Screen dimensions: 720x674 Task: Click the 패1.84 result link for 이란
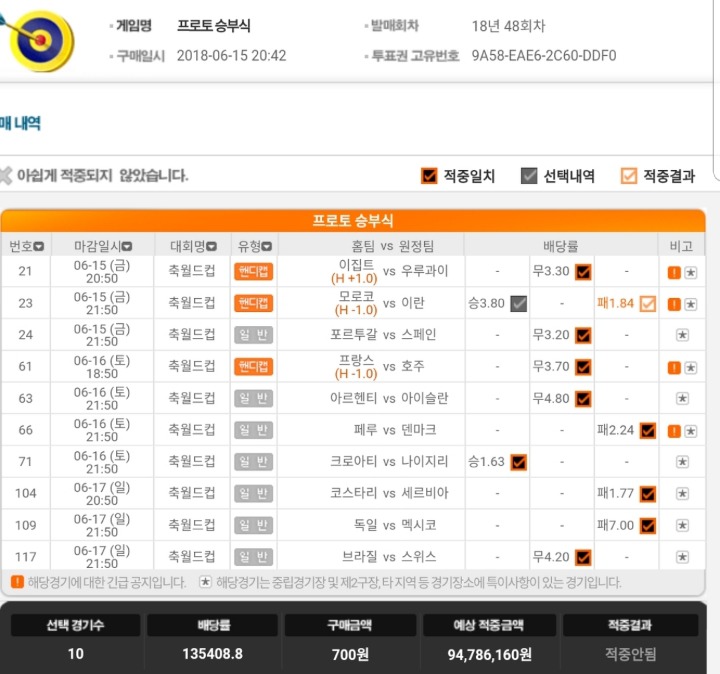coord(615,303)
